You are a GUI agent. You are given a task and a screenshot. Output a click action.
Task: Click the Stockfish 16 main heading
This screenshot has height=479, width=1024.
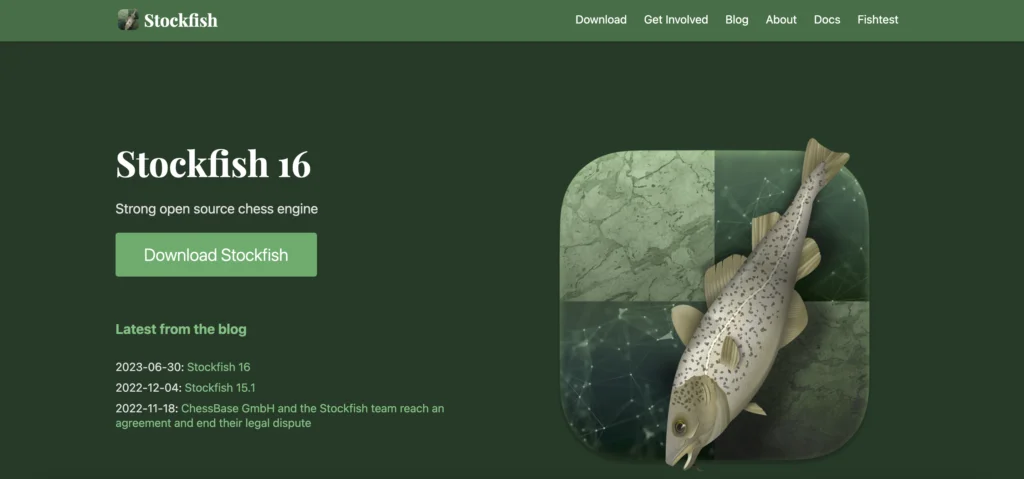click(213, 164)
